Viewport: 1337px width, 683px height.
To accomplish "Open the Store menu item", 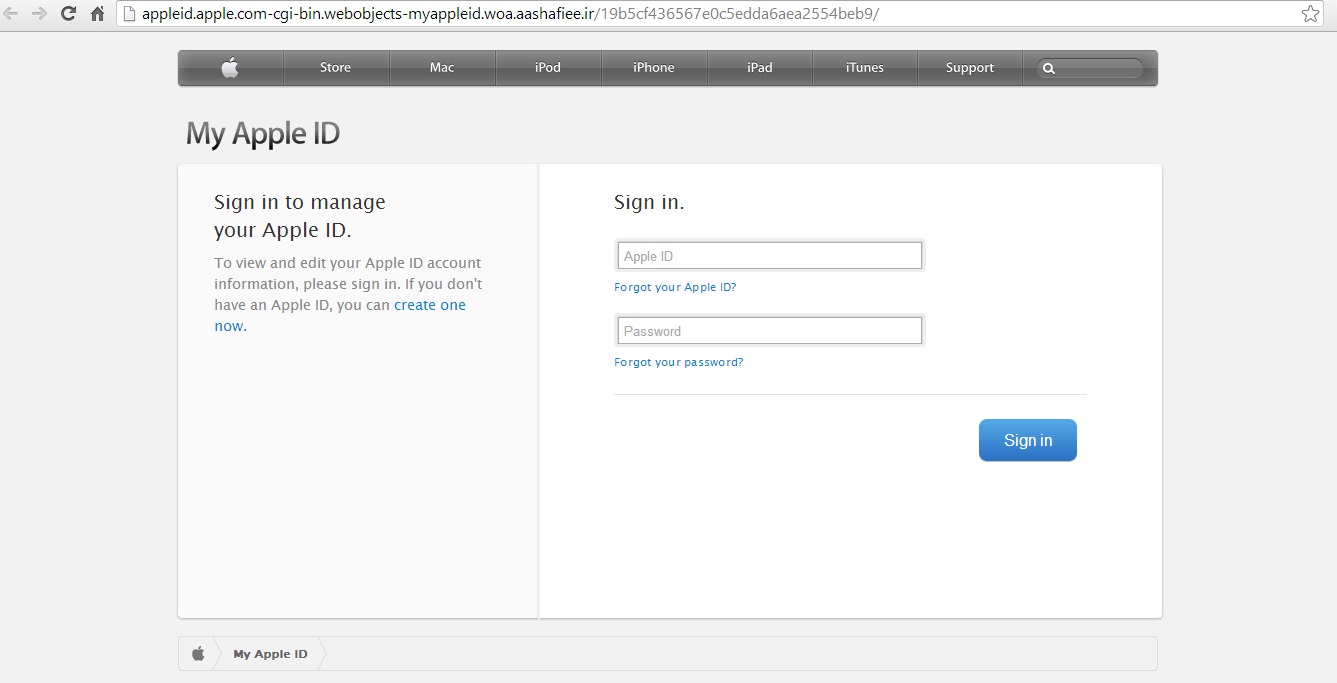I will point(336,68).
